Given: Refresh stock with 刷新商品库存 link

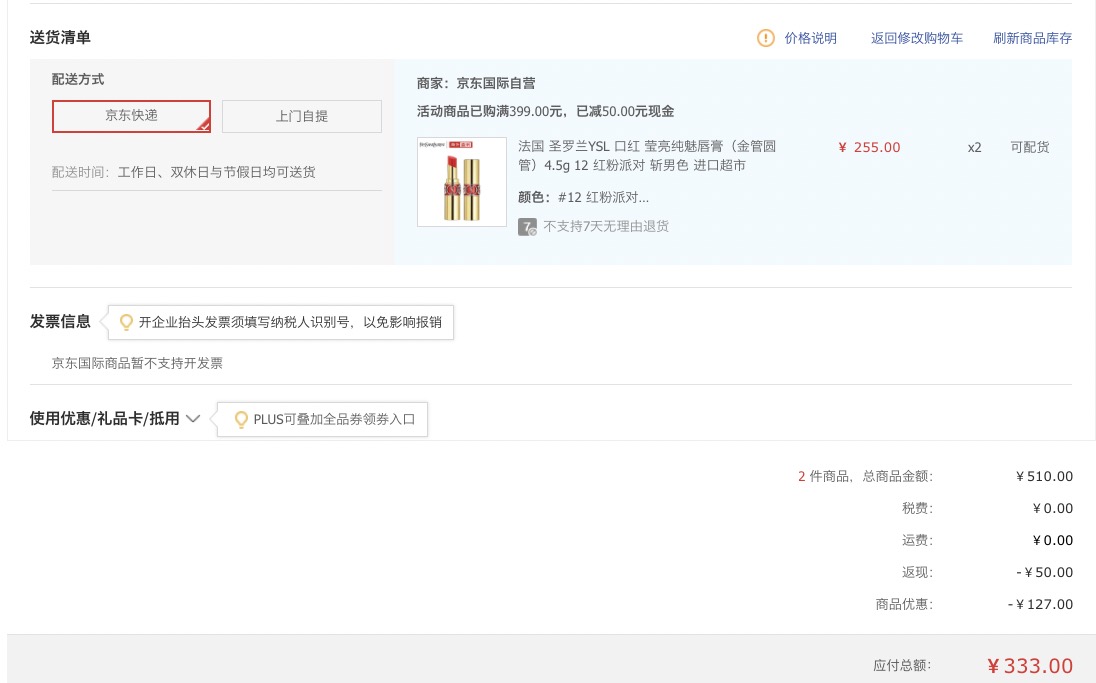Looking at the screenshot, I should point(1032,38).
